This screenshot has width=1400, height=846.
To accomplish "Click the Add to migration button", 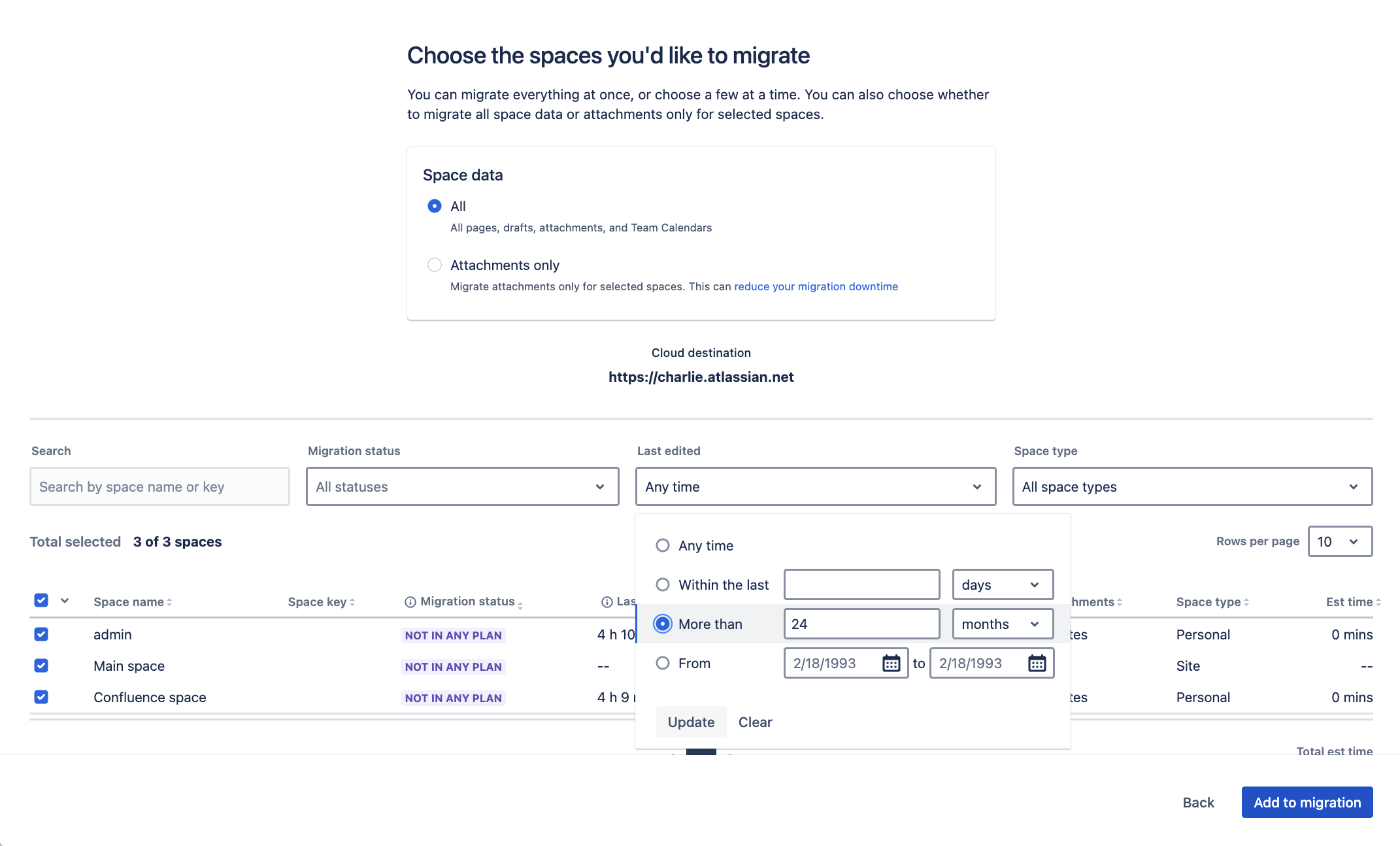I will point(1307,802).
